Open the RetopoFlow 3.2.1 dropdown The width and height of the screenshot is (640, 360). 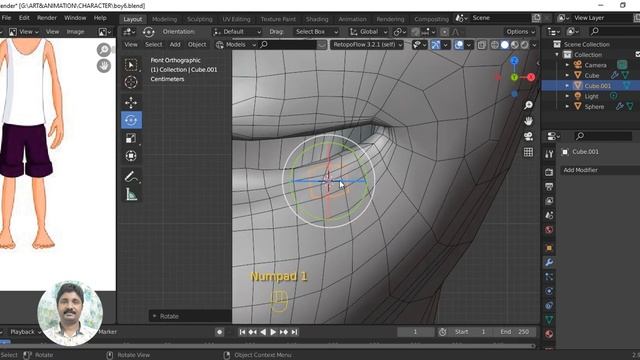[367, 44]
